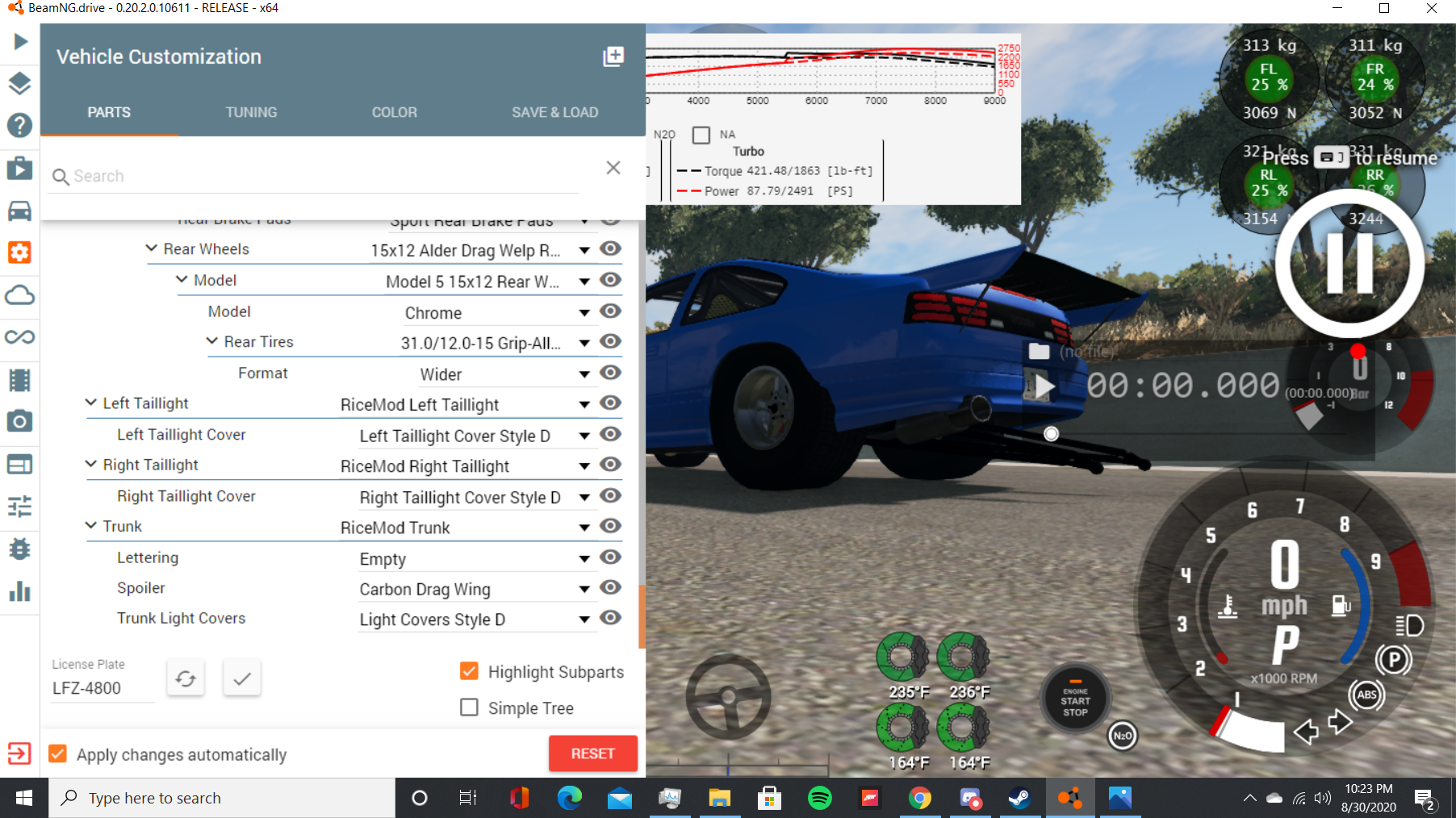Collapse the Rear Tires tree item
Screen dimensions: 1456x818
(211, 341)
